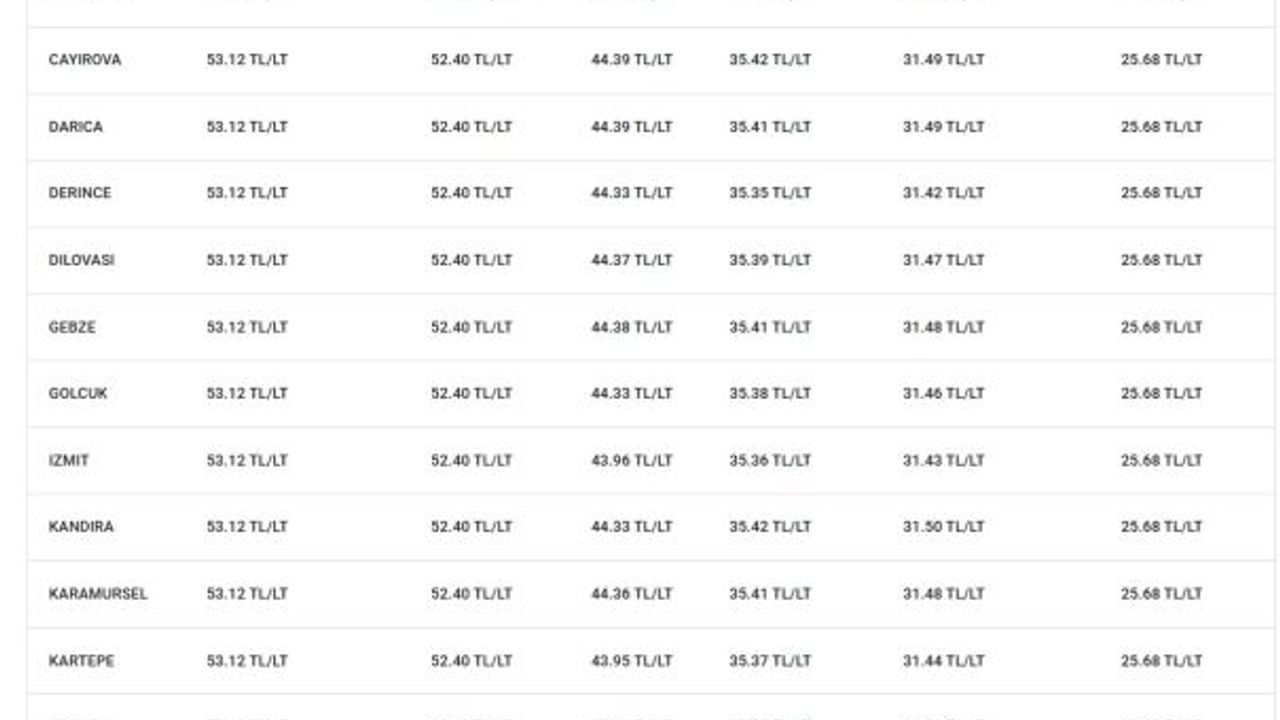Click the GOLCUK row label
1280x720 pixels.
point(78,393)
